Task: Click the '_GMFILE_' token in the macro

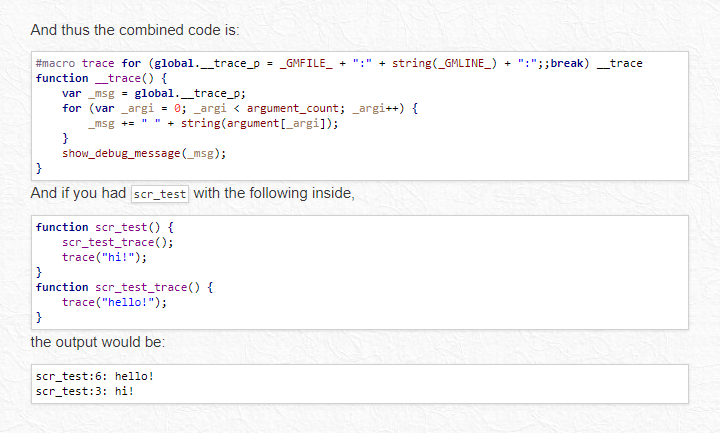Action: (306, 63)
